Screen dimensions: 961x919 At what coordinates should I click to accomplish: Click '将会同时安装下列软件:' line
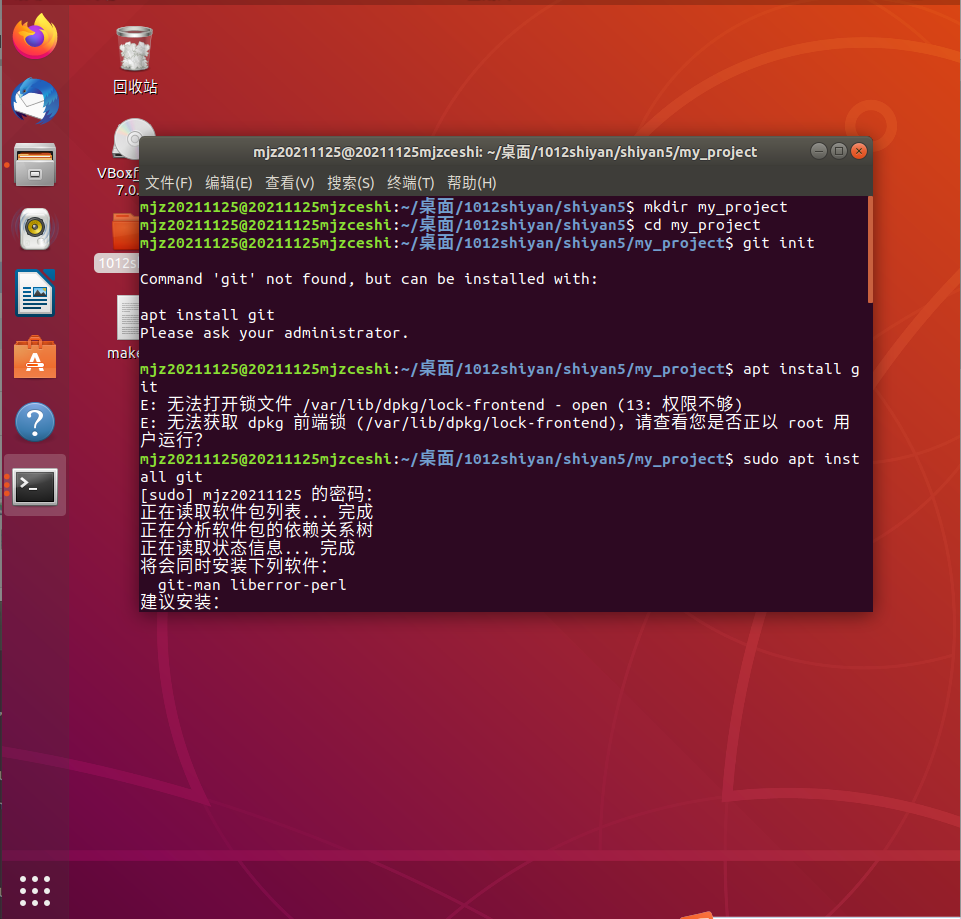tap(234, 566)
